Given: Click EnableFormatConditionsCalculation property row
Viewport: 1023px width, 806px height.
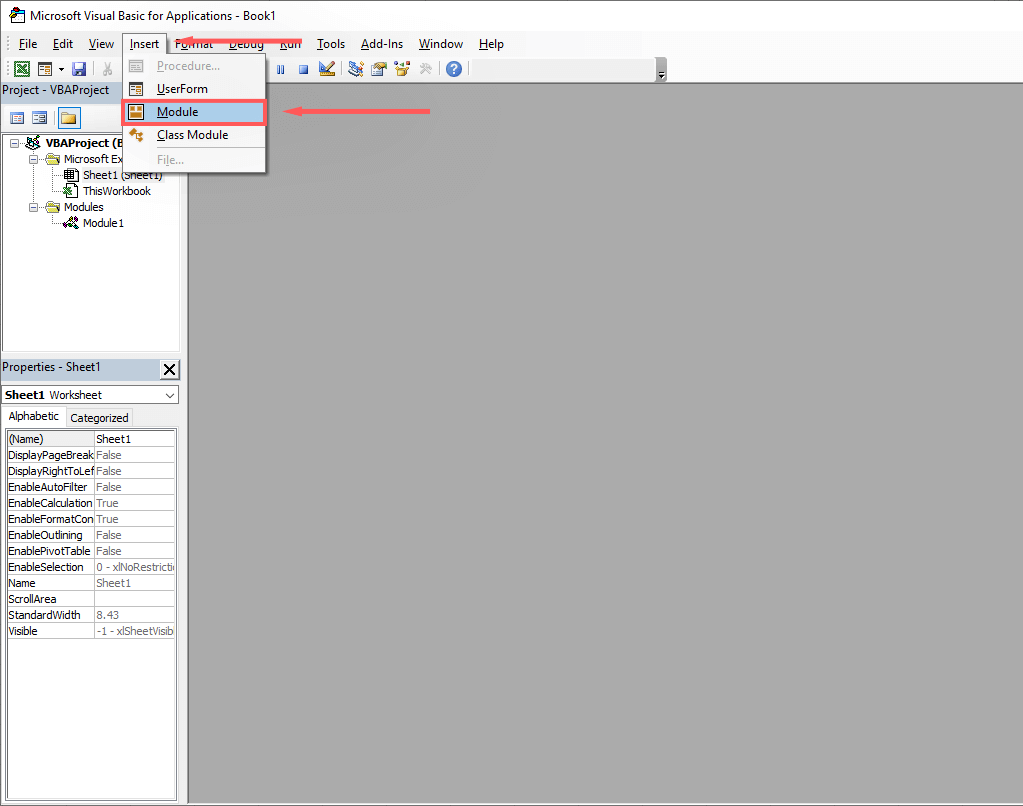Looking at the screenshot, I should point(91,519).
